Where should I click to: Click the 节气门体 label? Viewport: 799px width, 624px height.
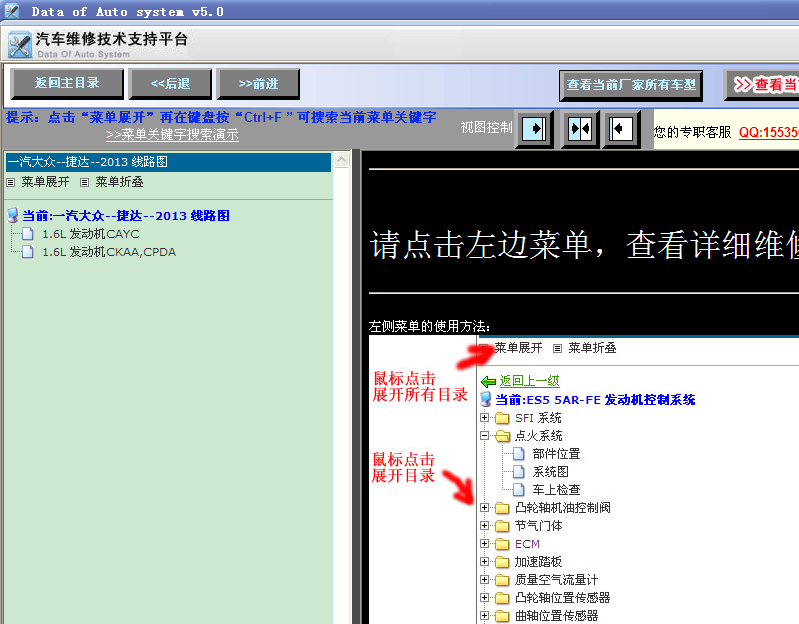pyautogui.click(x=539, y=526)
